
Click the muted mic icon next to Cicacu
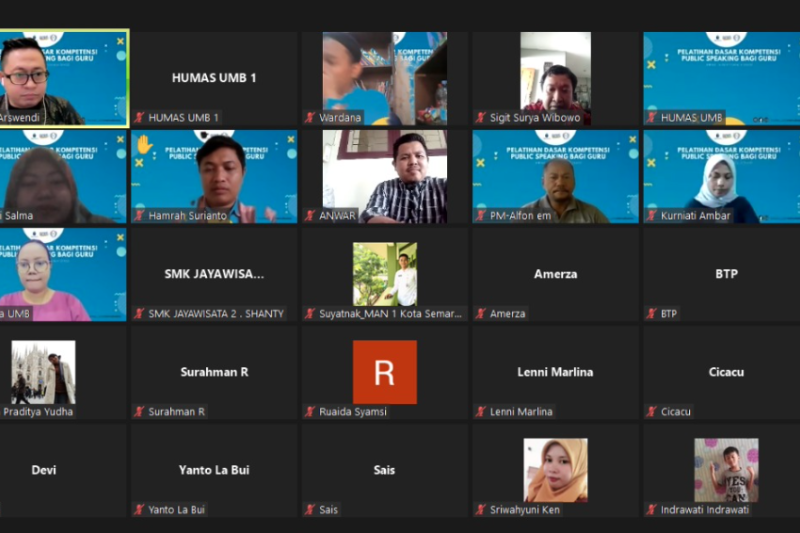point(652,412)
